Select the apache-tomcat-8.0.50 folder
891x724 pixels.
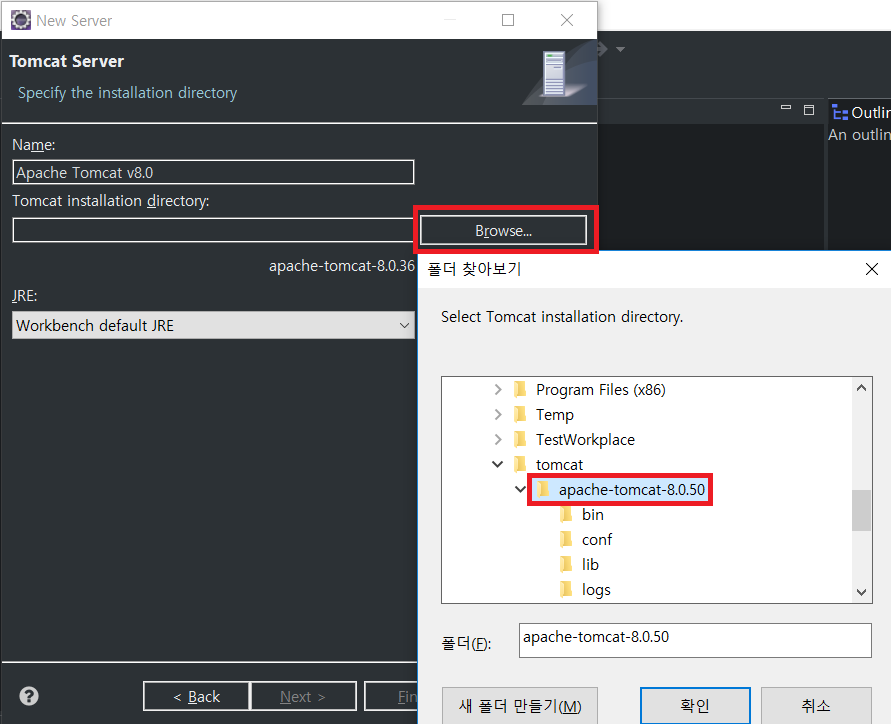coord(631,489)
